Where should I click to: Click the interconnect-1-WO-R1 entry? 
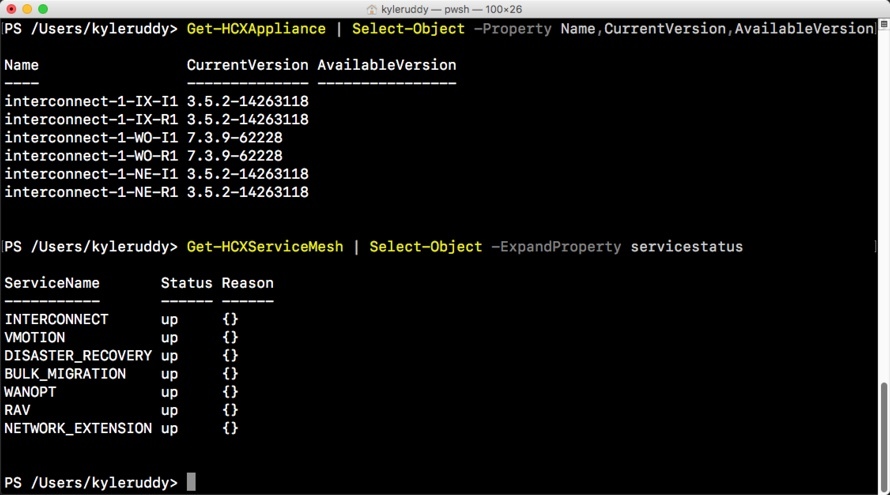pyautogui.click(x=91, y=156)
